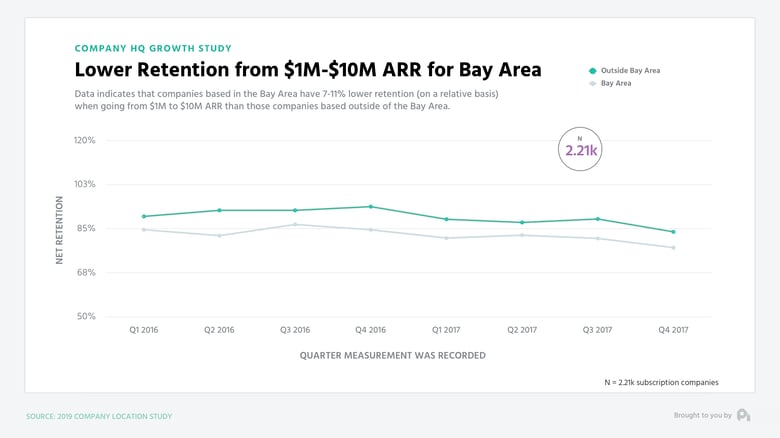Click the Outside Bay Area Q4 2017 data point
Screen dimensions: 780x438
674,232
